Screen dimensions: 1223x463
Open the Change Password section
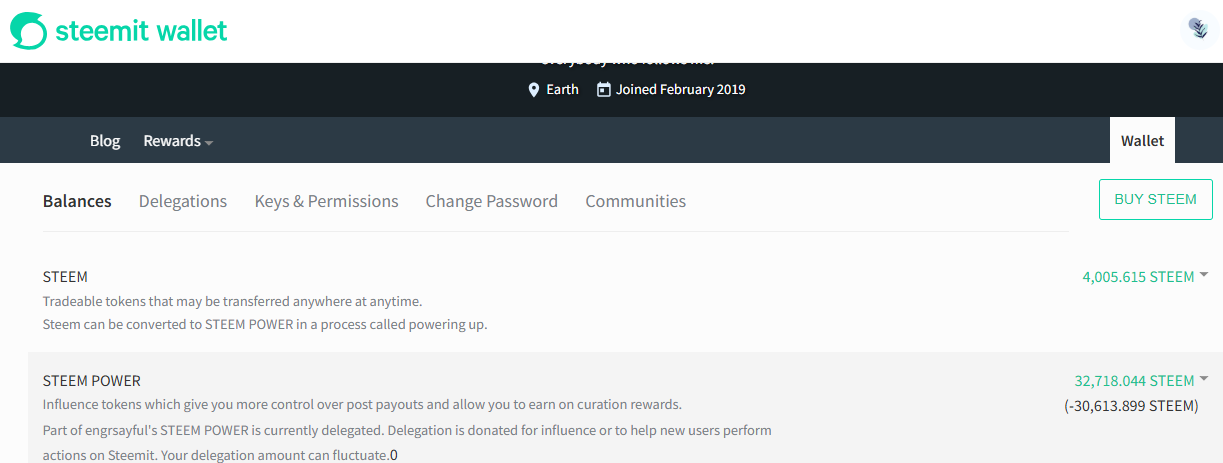(491, 201)
